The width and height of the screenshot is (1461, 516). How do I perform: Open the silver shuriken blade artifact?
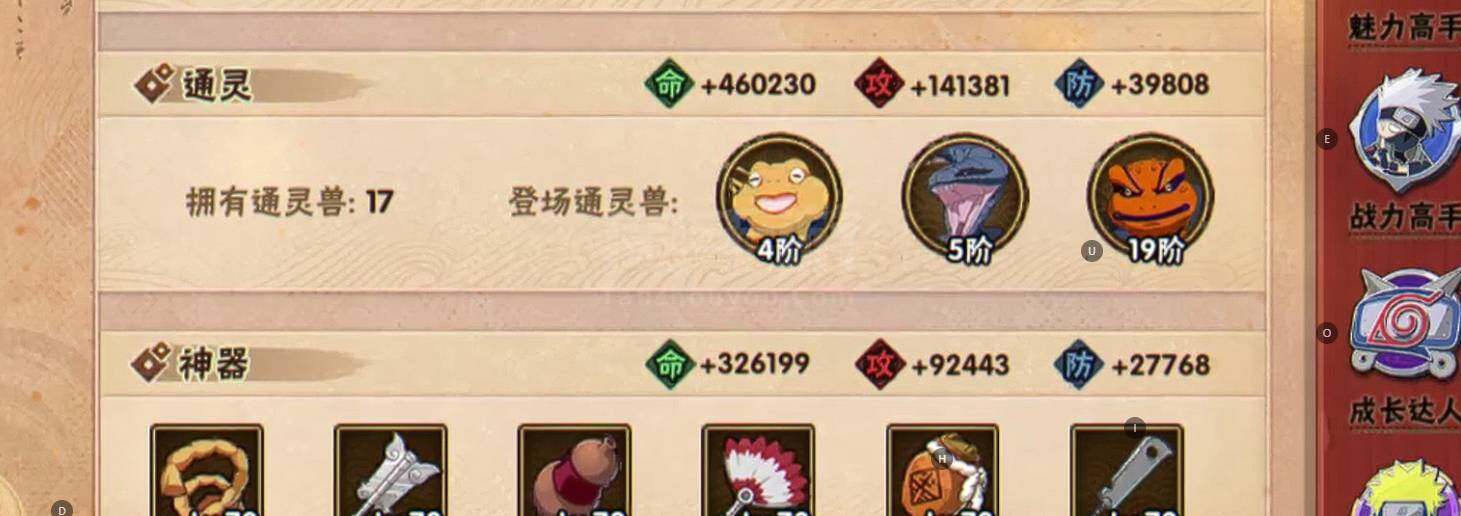pyautogui.click(x=391, y=470)
